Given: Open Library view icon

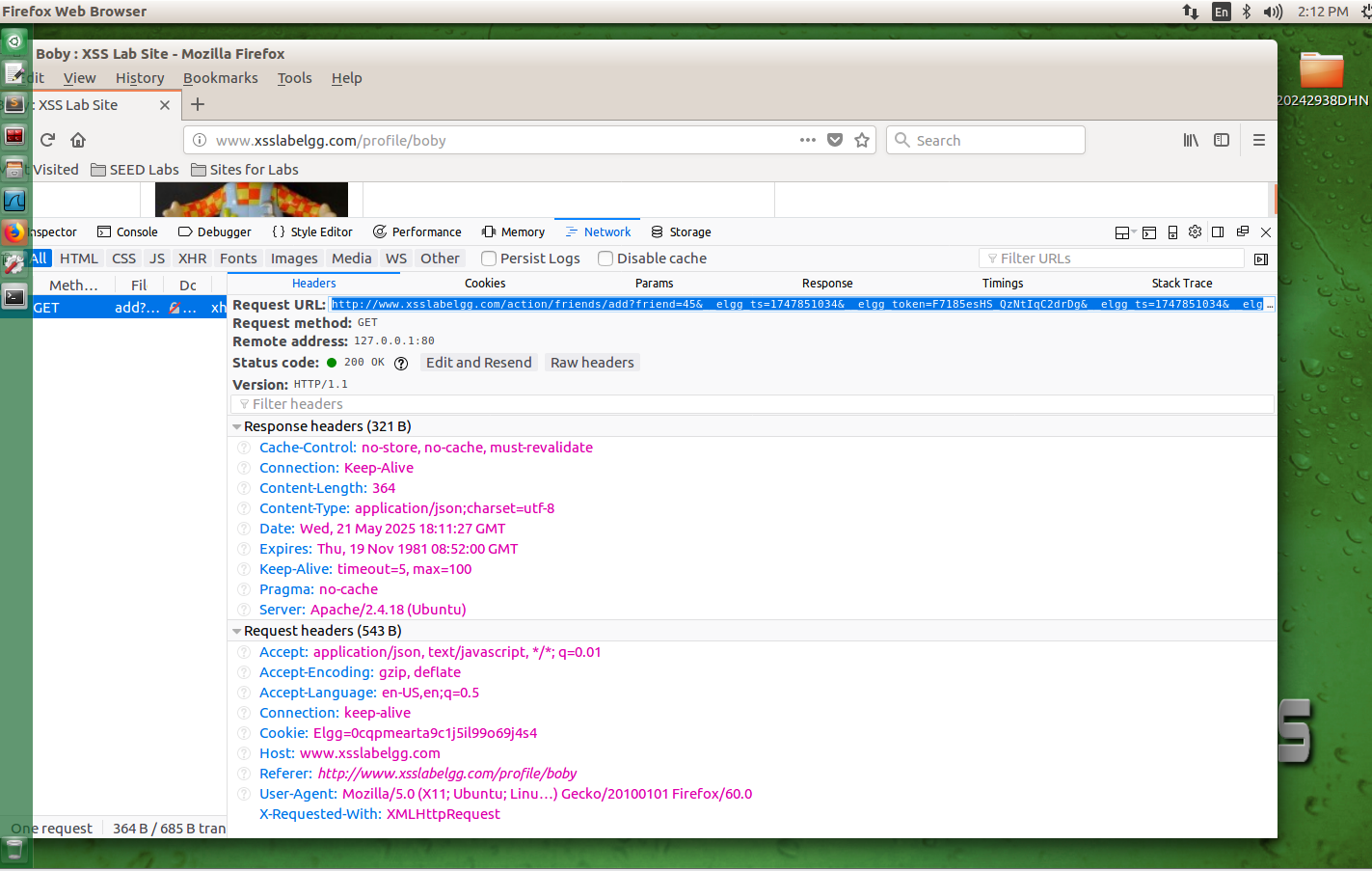Looking at the screenshot, I should point(1191,140).
